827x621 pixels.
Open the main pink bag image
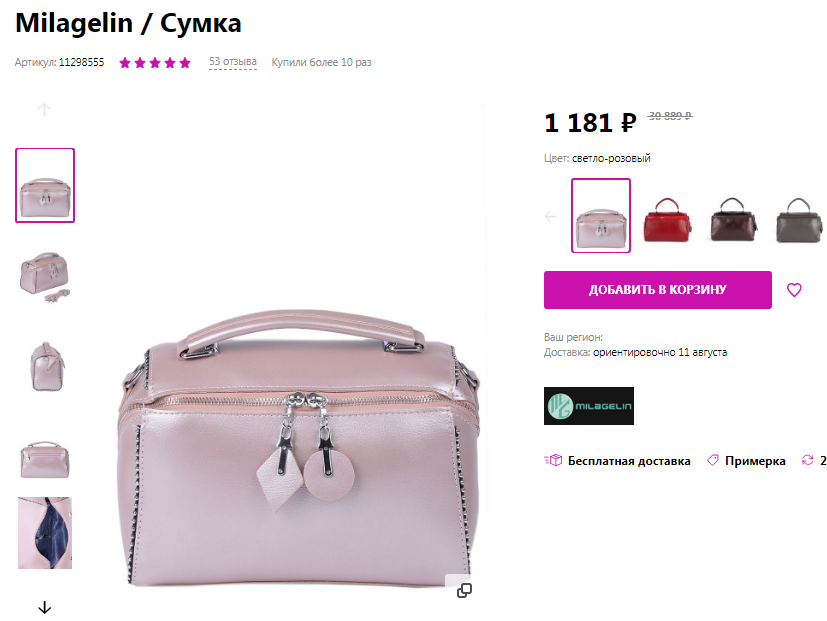299,448
